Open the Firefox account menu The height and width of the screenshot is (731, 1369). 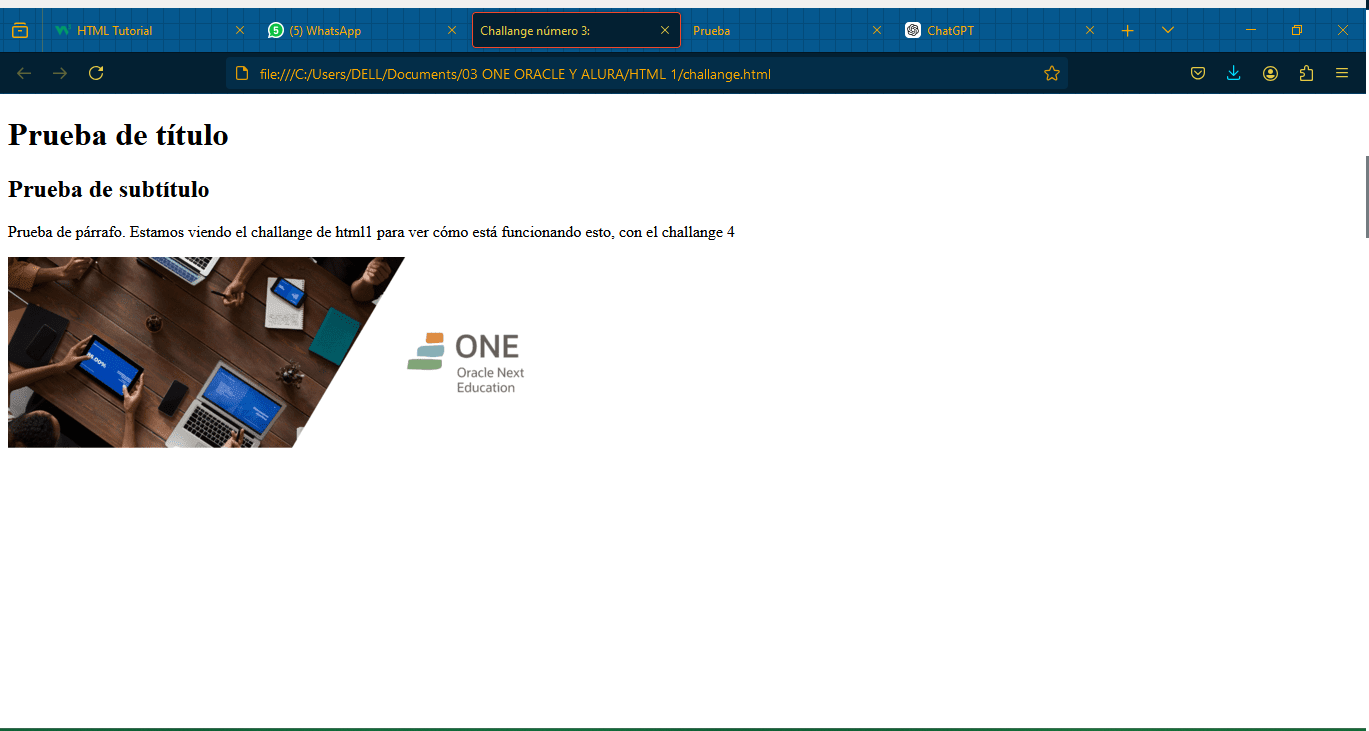coord(1270,73)
